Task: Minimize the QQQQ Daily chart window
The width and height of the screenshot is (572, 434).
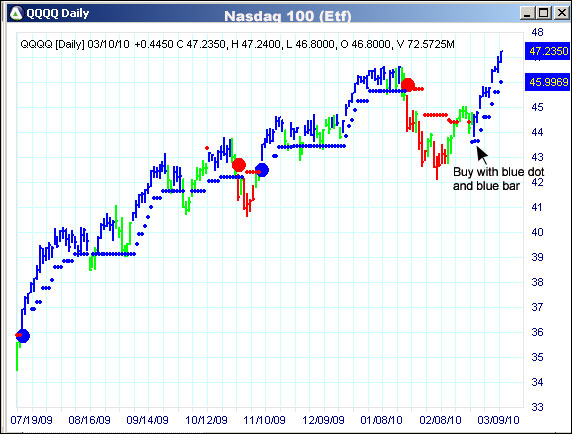Action: pyautogui.click(x=527, y=13)
